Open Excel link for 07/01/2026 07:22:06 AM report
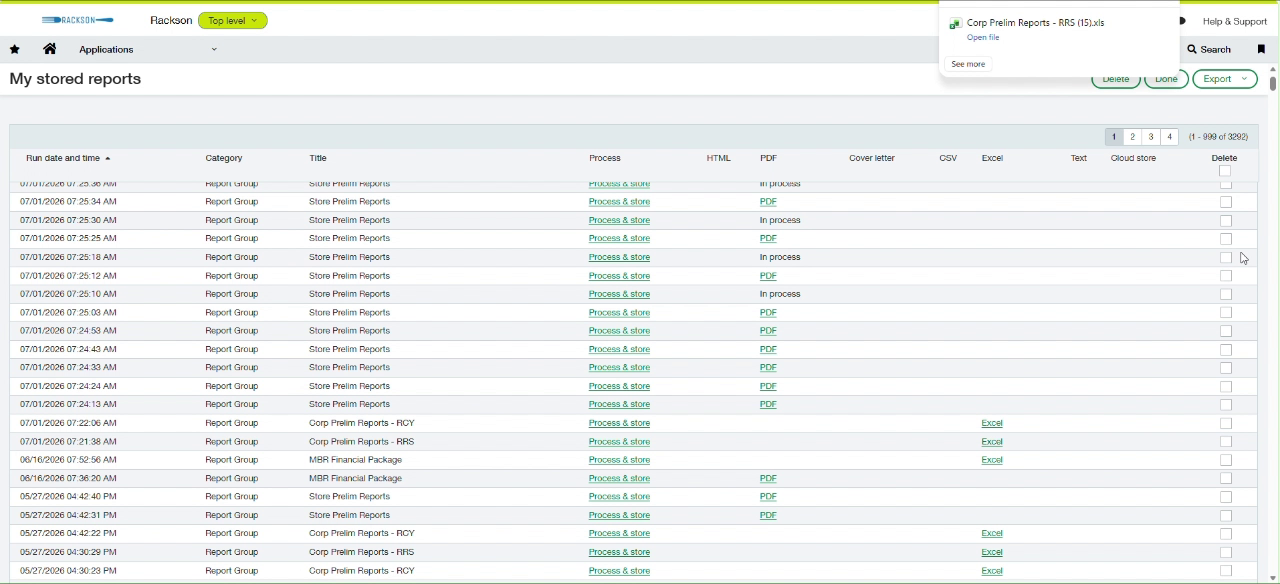 [992, 424]
